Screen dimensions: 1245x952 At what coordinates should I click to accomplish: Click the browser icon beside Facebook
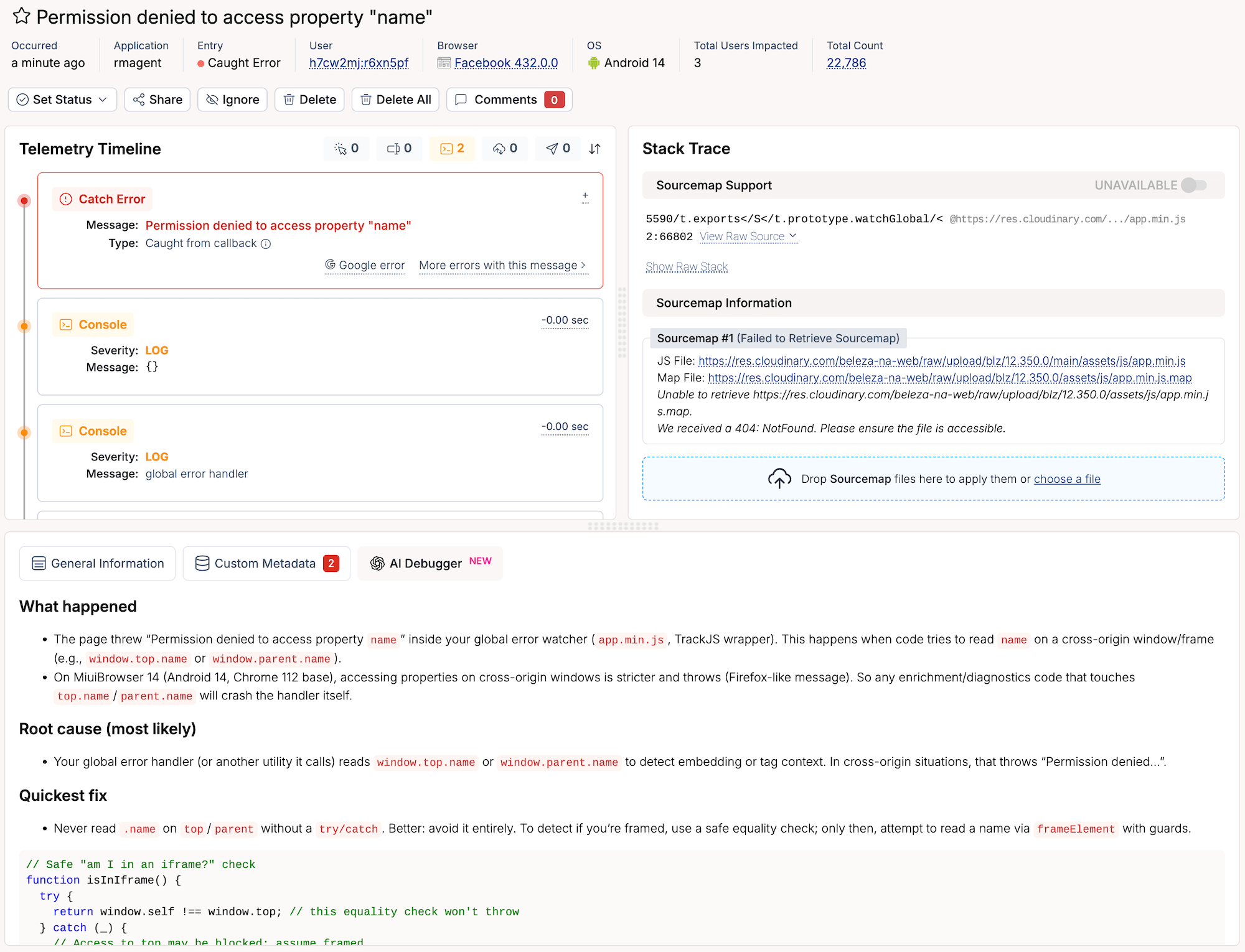coord(444,63)
